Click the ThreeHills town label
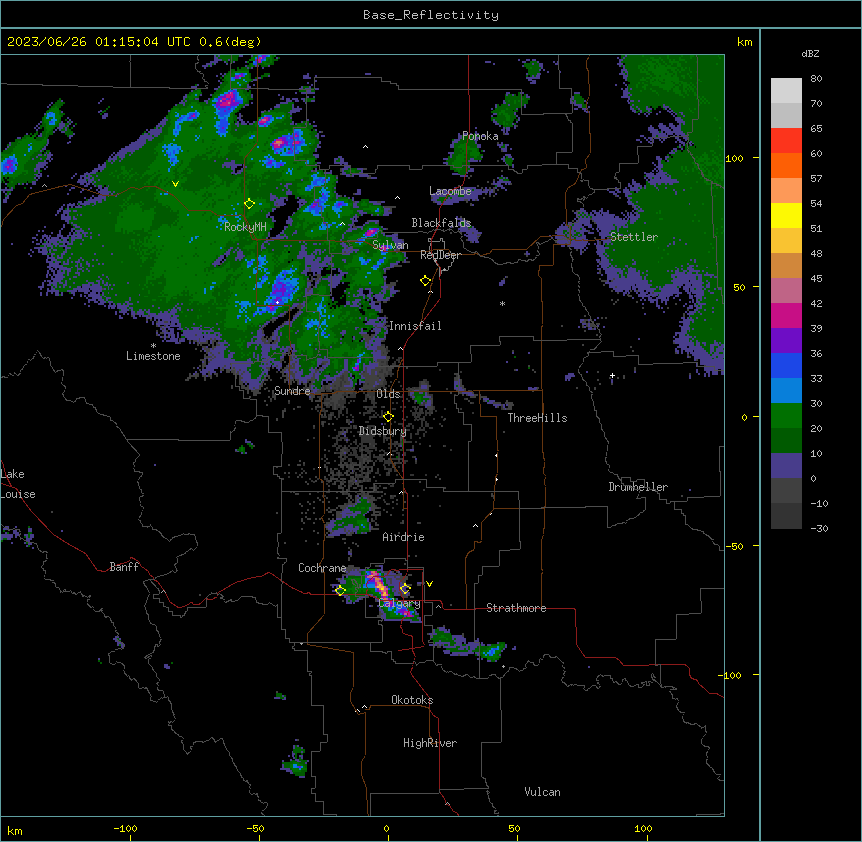 click(537, 418)
